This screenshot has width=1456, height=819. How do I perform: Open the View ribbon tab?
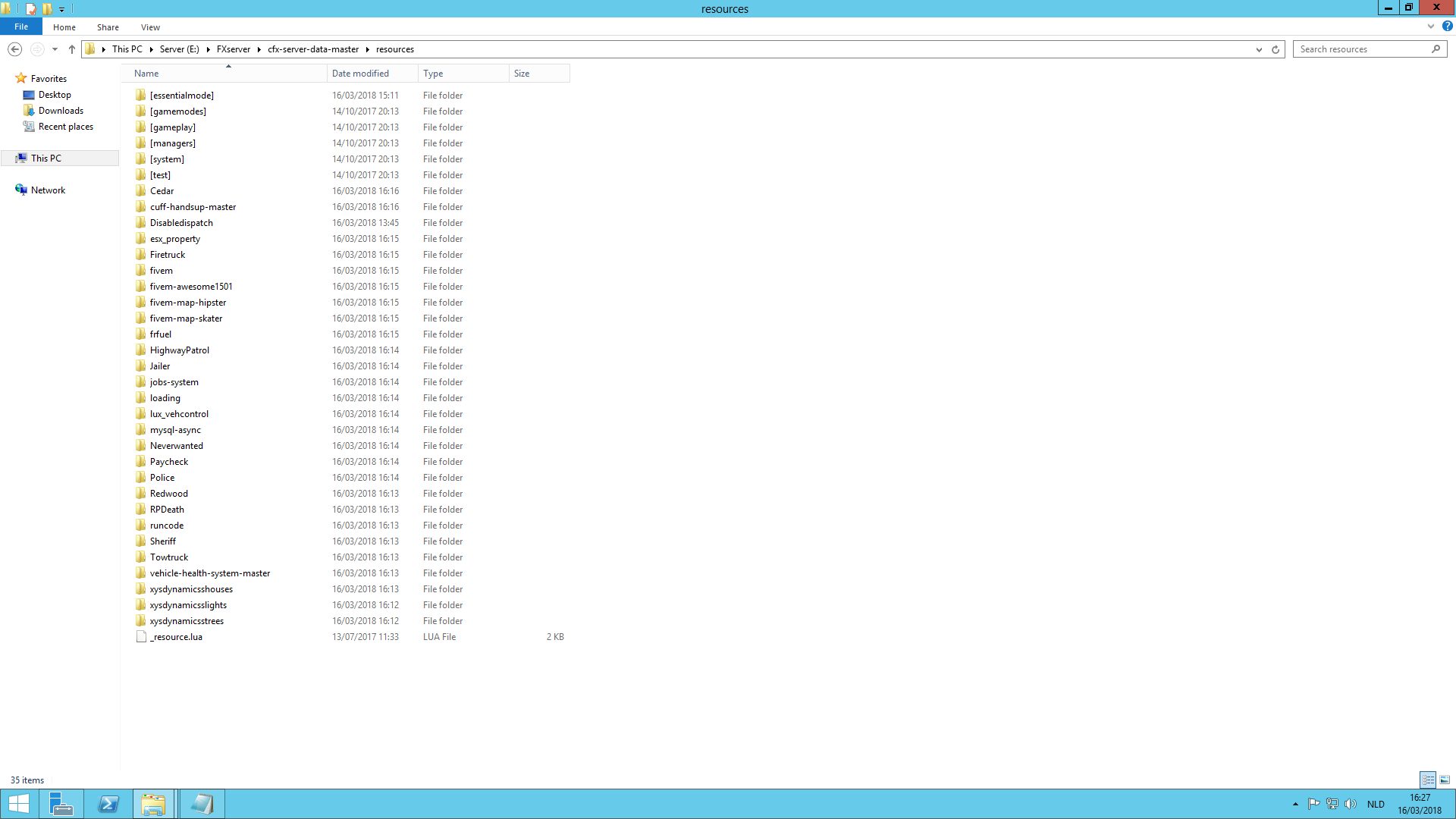(x=150, y=27)
